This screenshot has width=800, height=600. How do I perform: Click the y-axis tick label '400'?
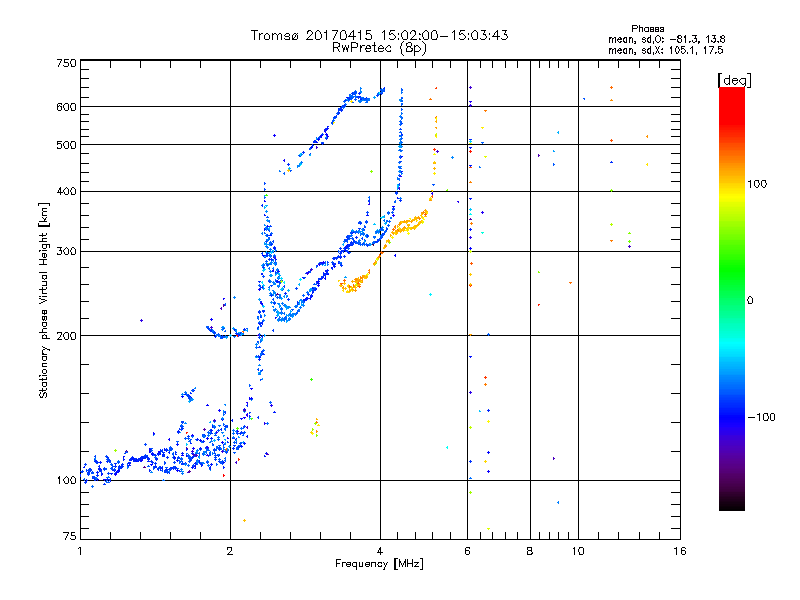tap(66, 191)
